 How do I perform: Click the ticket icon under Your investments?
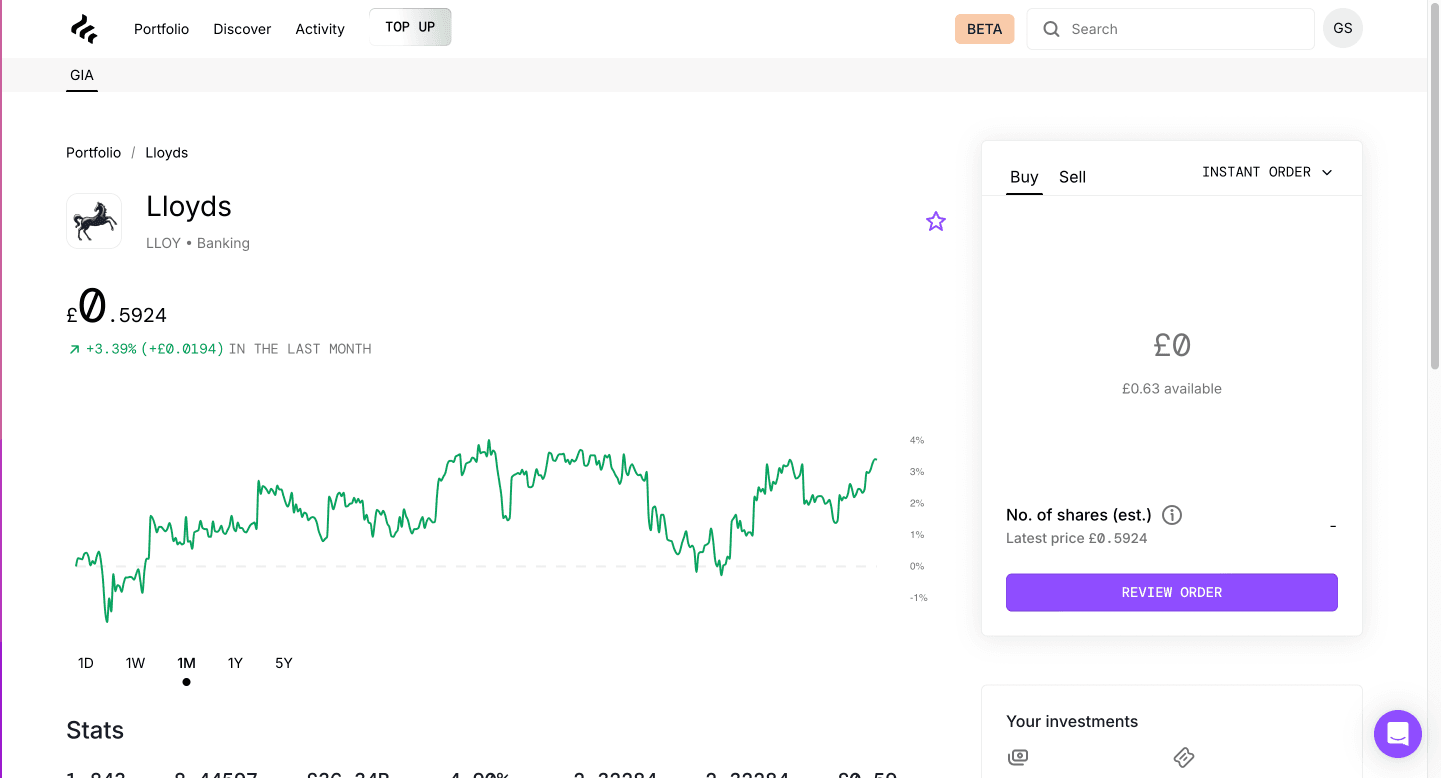1184,757
